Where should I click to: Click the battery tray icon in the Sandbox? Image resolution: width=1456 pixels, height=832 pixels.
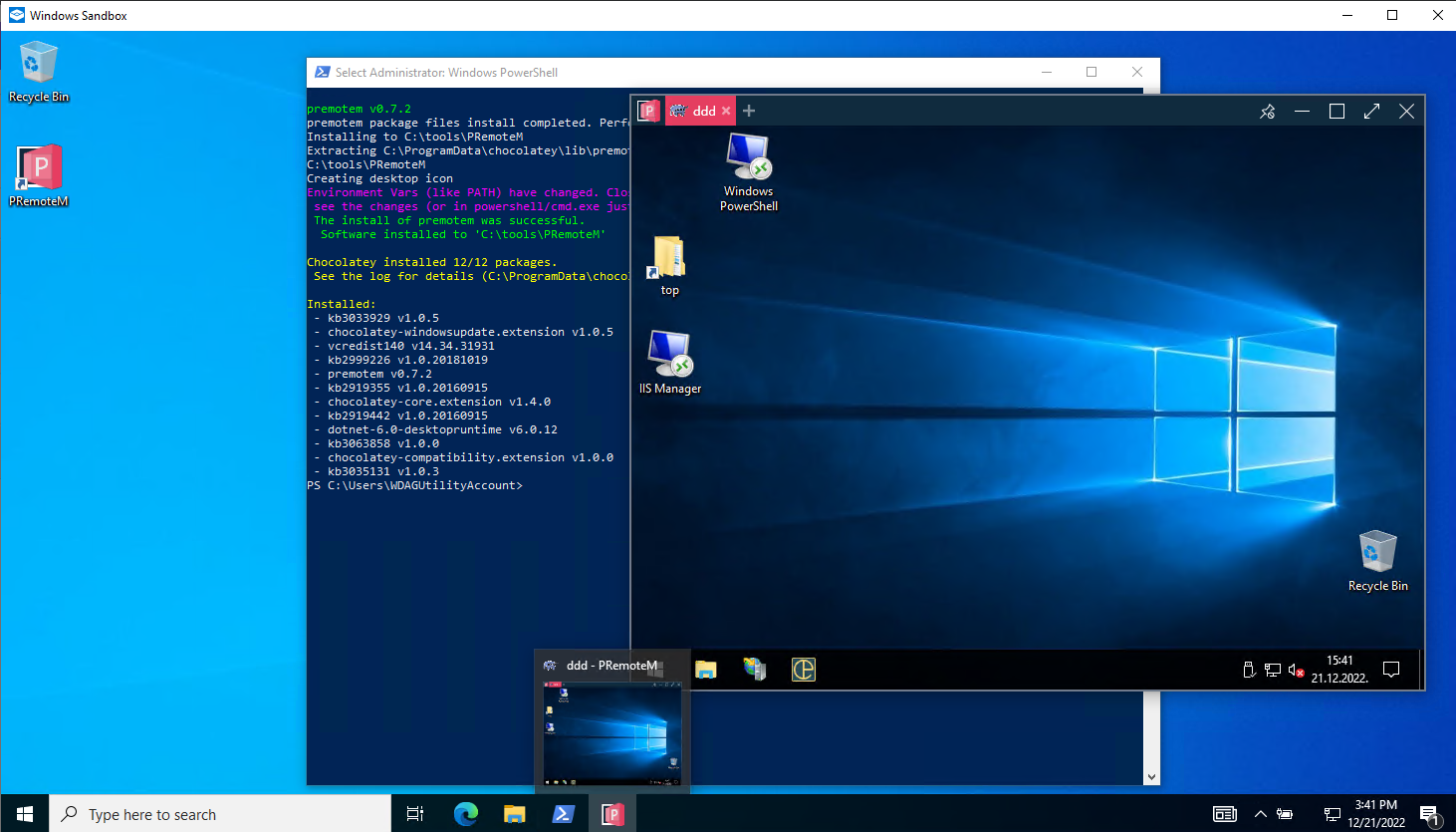click(x=1286, y=814)
